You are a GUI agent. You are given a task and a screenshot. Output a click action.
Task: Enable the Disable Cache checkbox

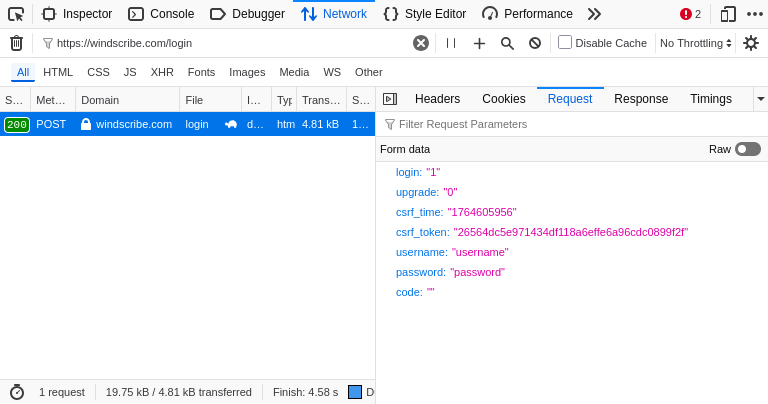tap(565, 42)
